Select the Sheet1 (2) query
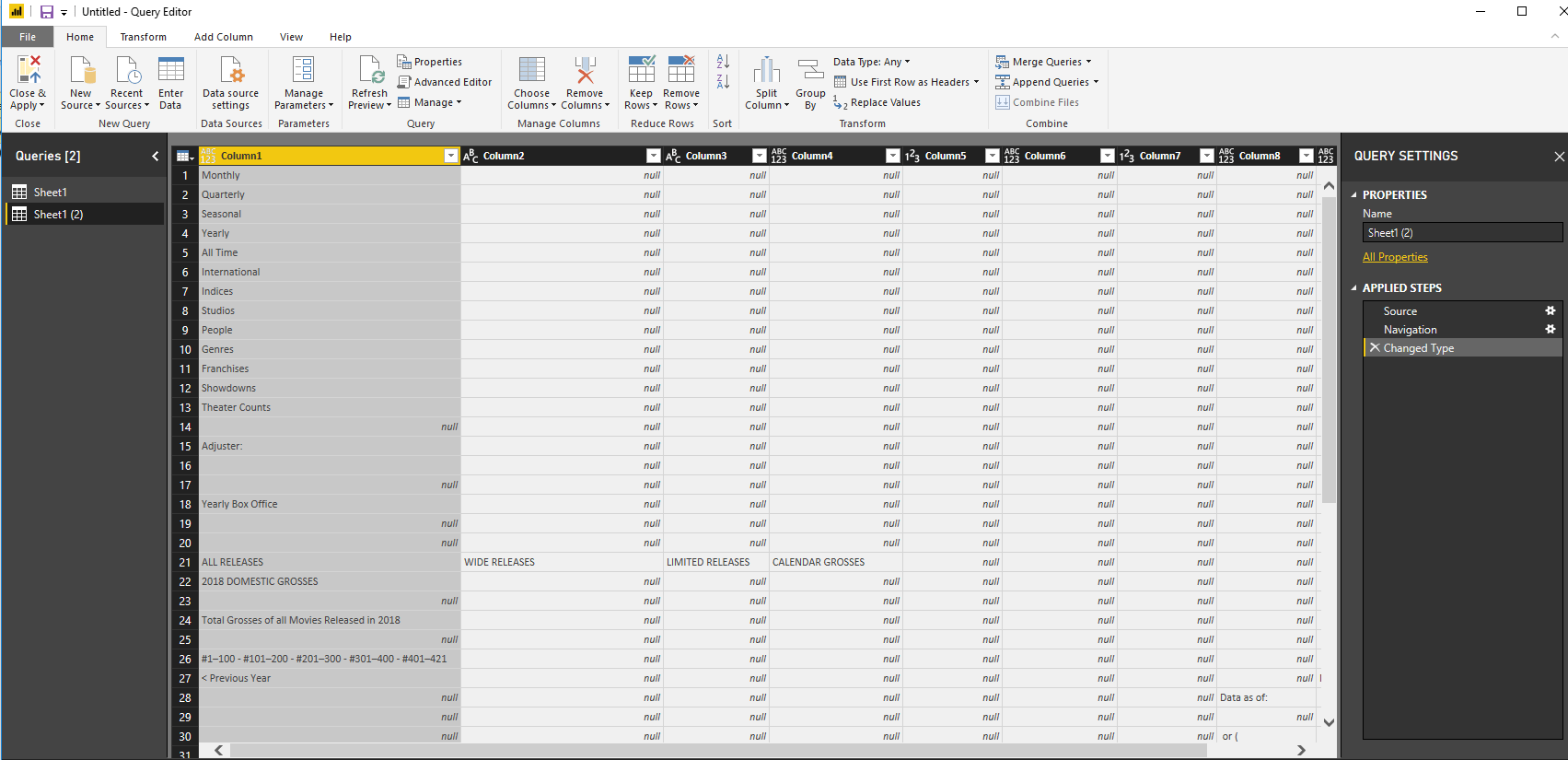 coord(84,214)
